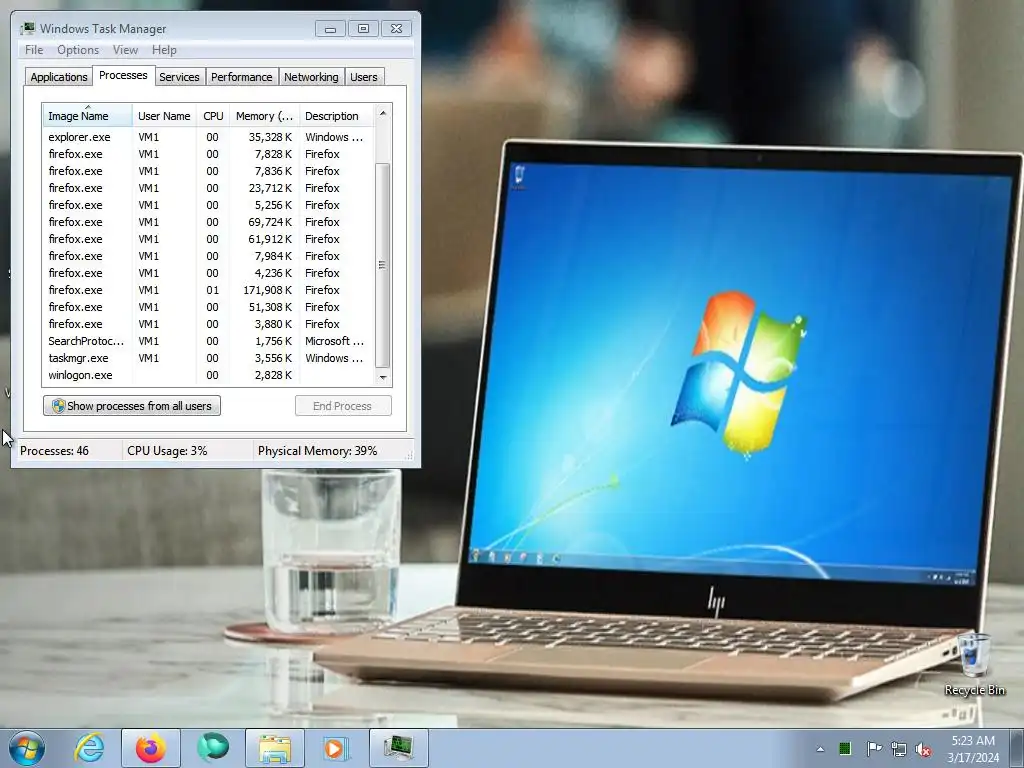The image size is (1024, 768).
Task: Click the process list scroll down arrow
Action: (x=383, y=377)
